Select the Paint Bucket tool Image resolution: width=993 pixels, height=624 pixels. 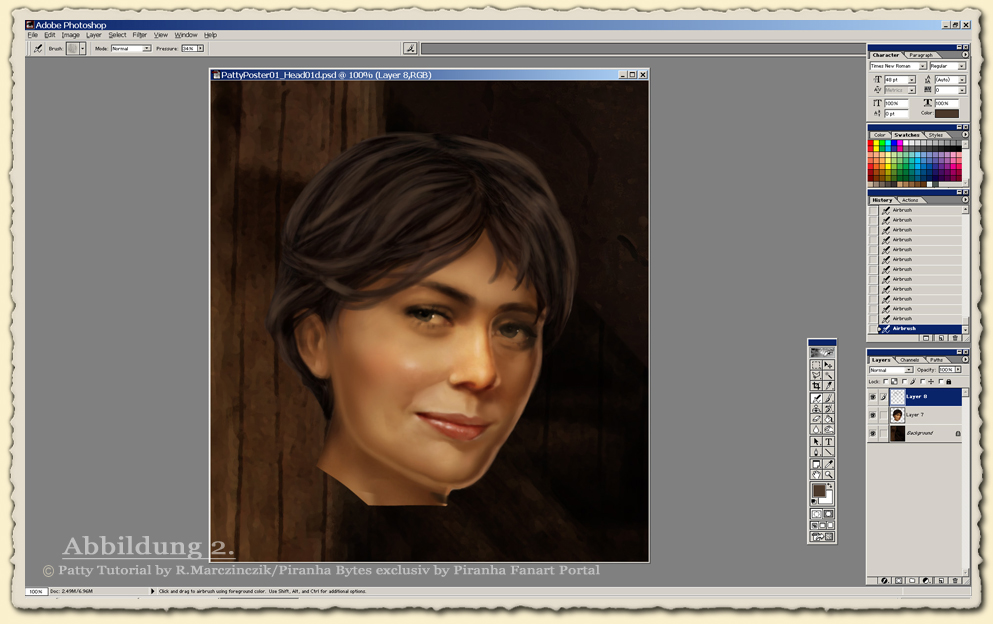click(x=828, y=419)
